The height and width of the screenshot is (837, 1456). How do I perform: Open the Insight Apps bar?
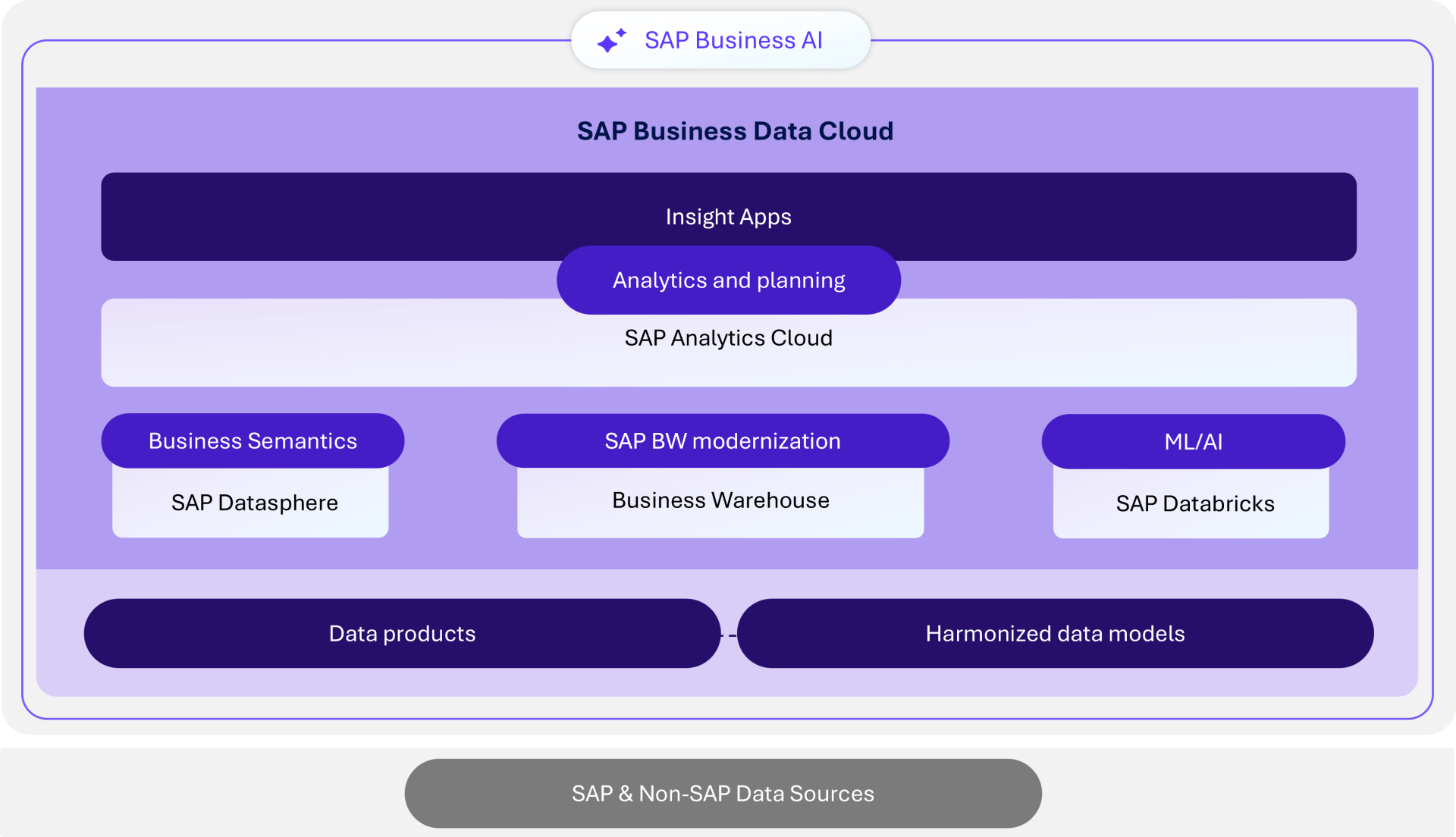click(728, 216)
